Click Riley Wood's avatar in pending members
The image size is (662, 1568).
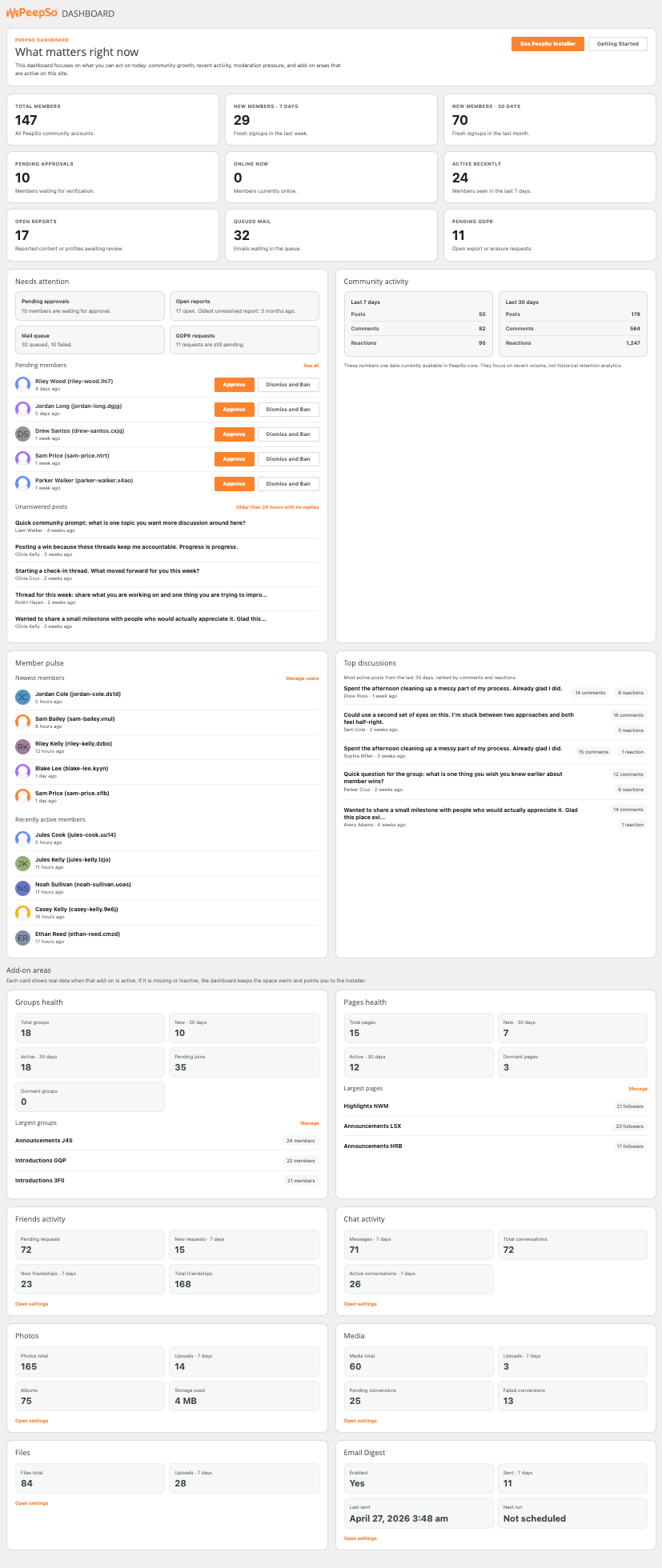pyautogui.click(x=23, y=384)
